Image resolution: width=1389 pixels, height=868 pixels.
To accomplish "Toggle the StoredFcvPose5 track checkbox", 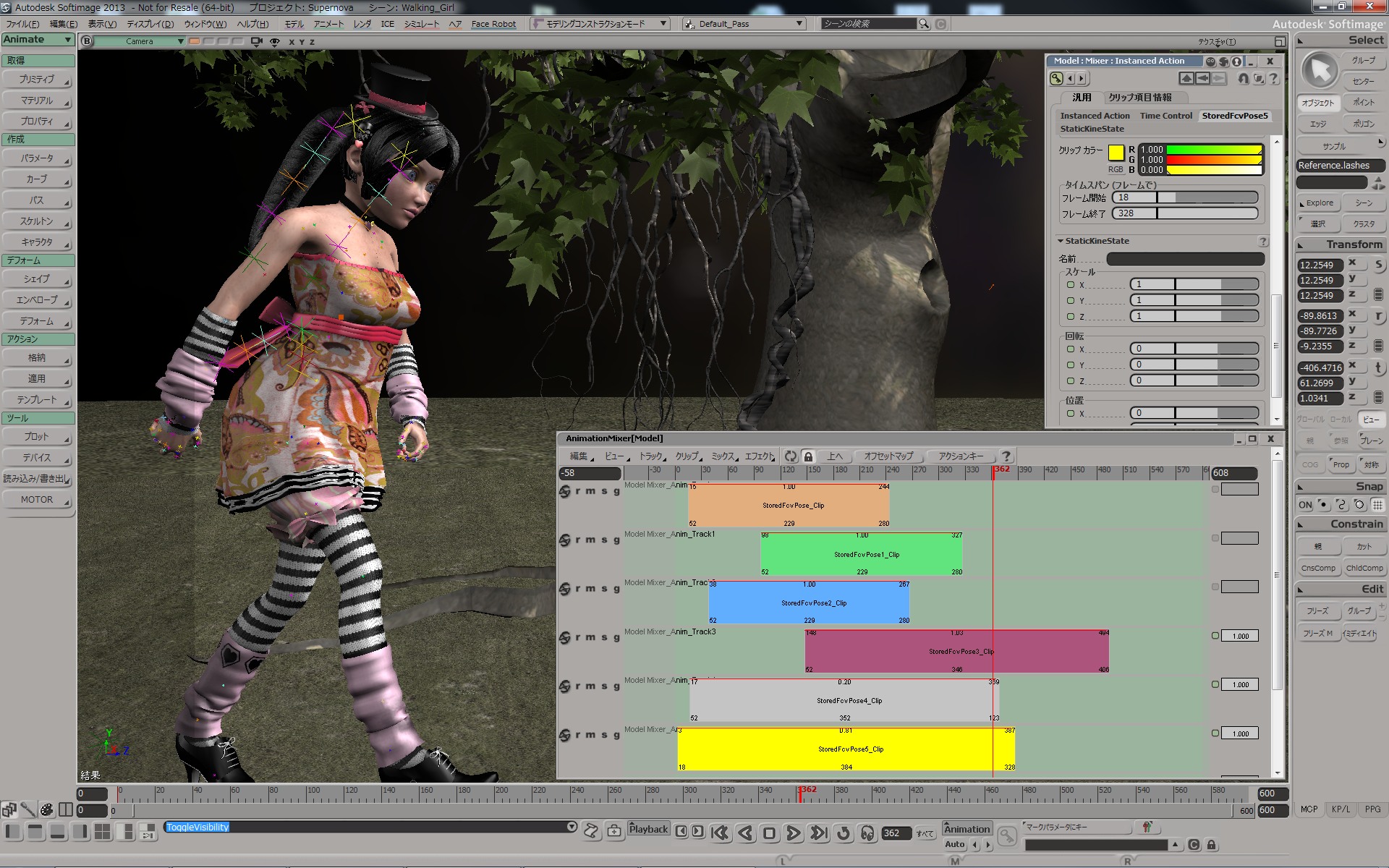I will (1215, 733).
